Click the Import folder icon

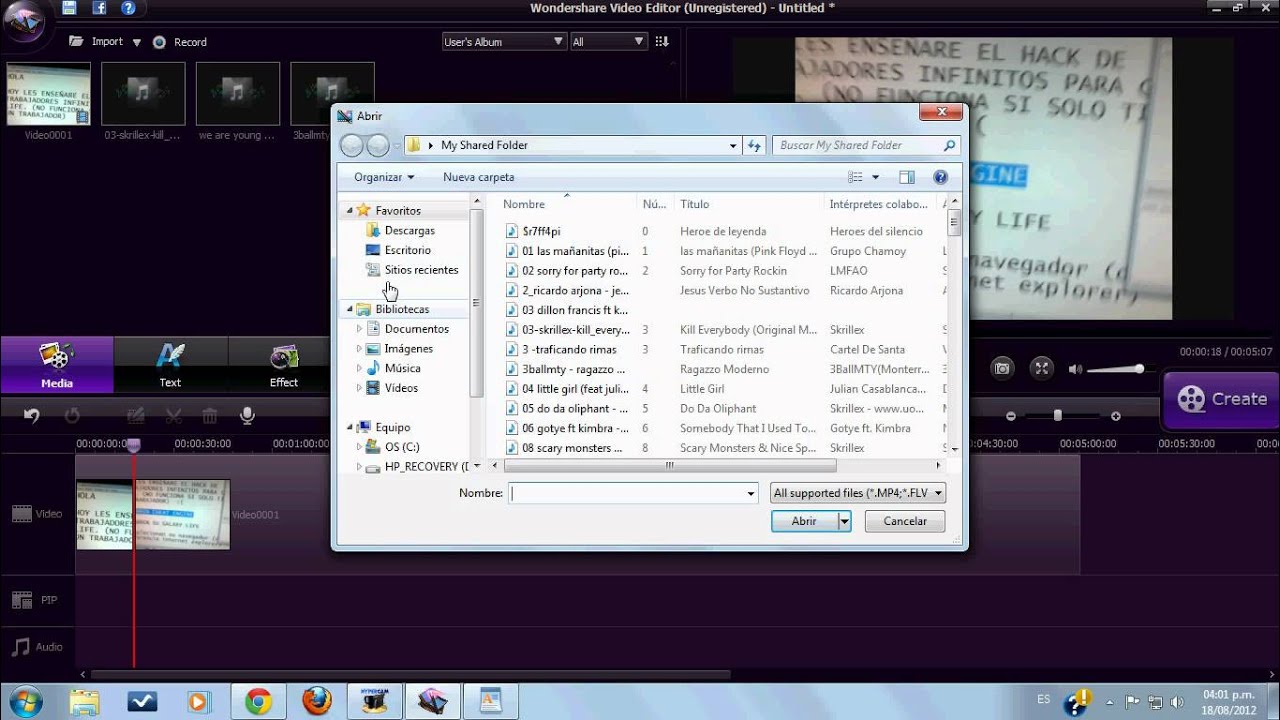tap(76, 41)
